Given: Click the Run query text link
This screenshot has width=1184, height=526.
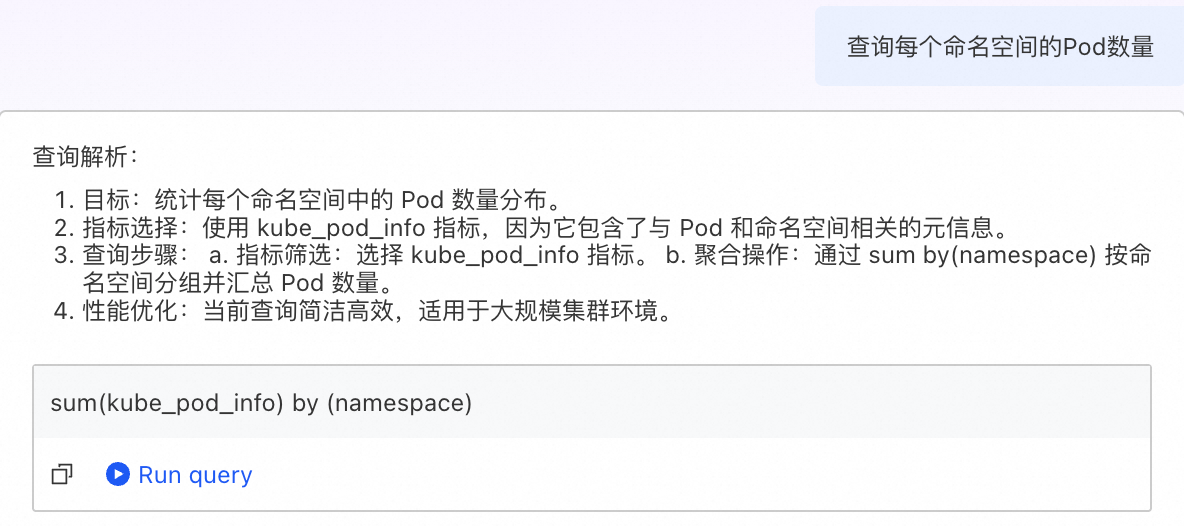Looking at the screenshot, I should point(195,475).
